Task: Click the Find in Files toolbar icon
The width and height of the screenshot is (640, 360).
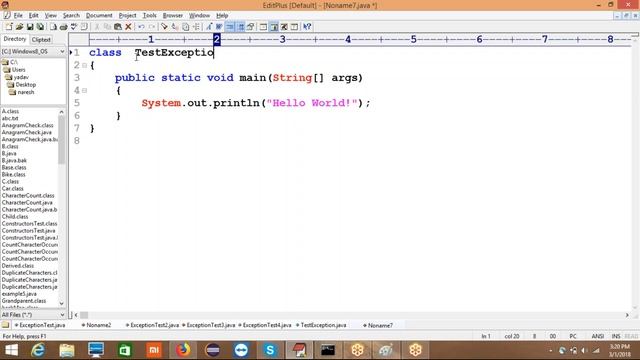Action: click(186, 27)
